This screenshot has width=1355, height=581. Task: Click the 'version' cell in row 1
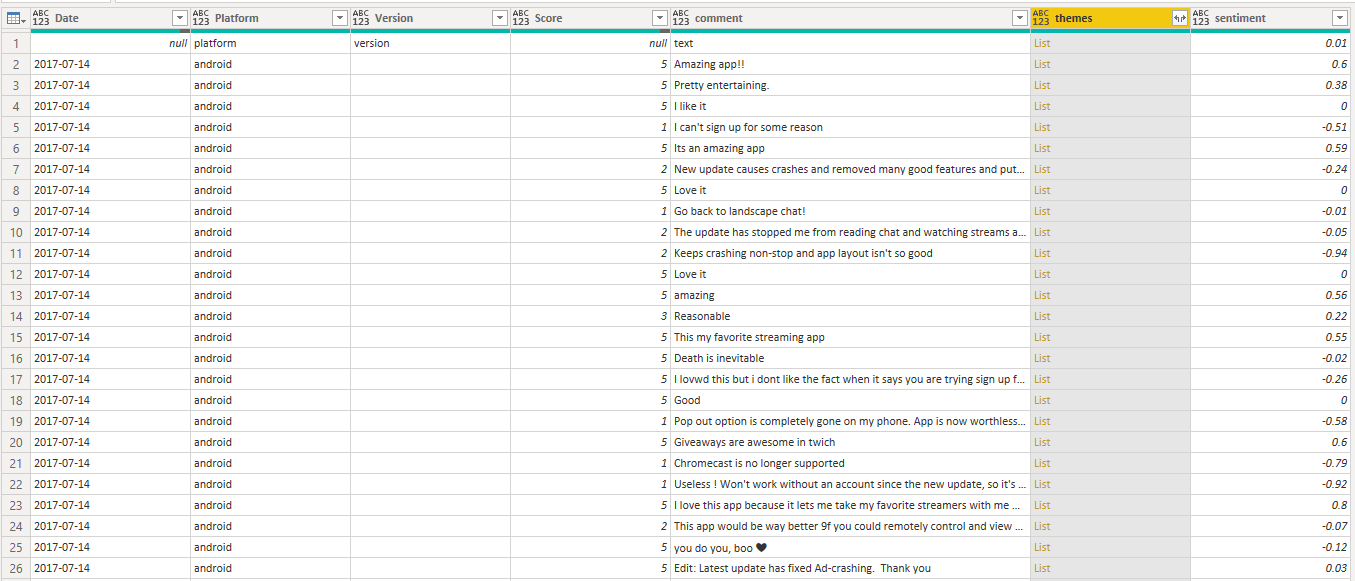pos(430,43)
